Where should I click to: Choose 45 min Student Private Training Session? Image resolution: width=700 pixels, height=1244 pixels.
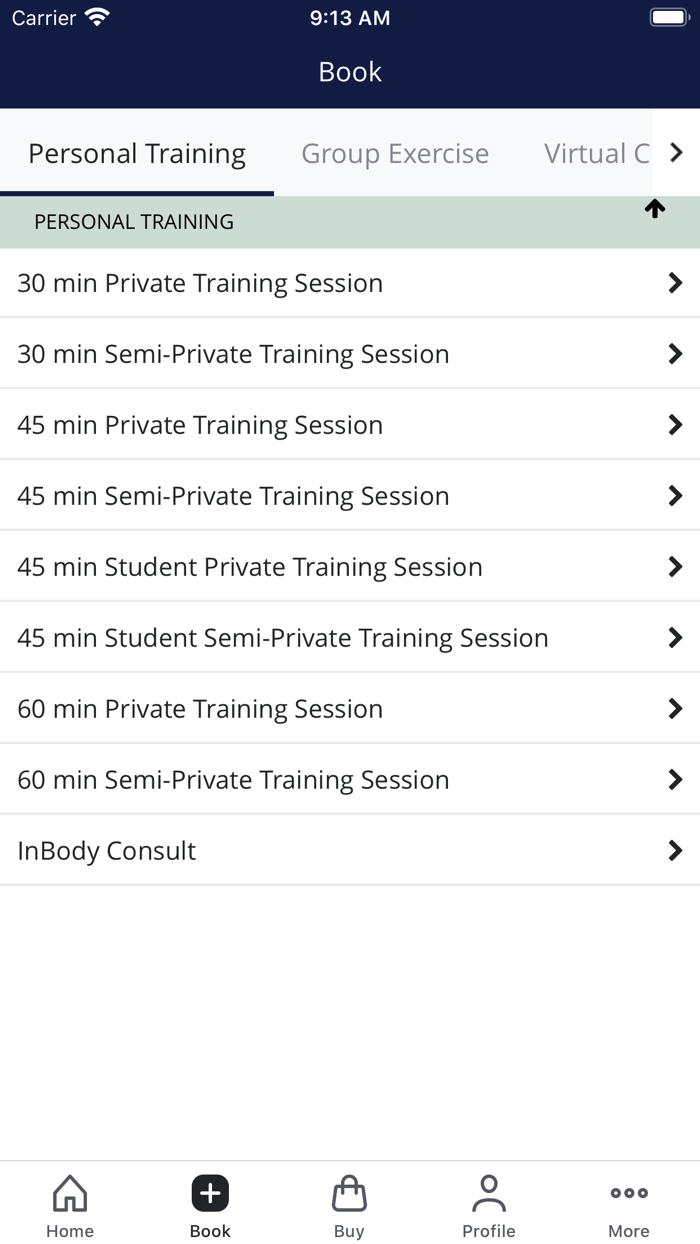pos(250,567)
